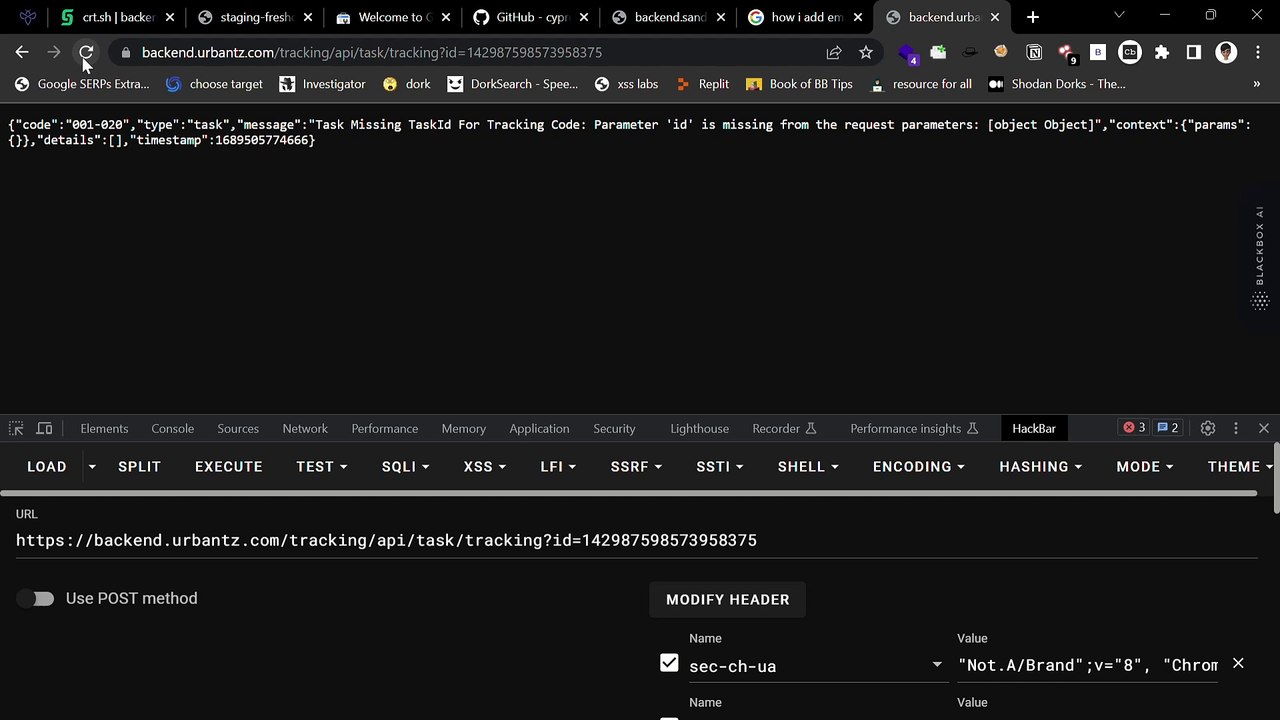Open the Shodan Dorks bookmark
1280x720 pixels.
point(1056,84)
